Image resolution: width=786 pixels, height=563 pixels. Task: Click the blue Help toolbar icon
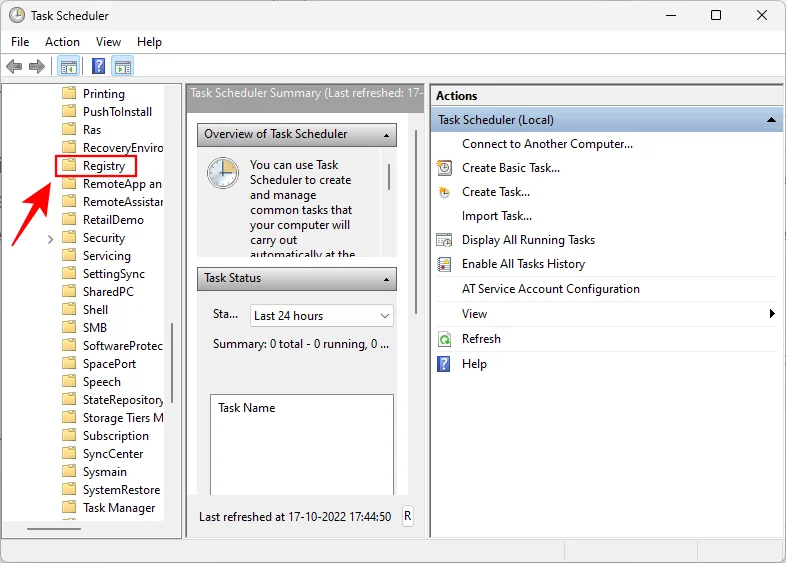99,67
